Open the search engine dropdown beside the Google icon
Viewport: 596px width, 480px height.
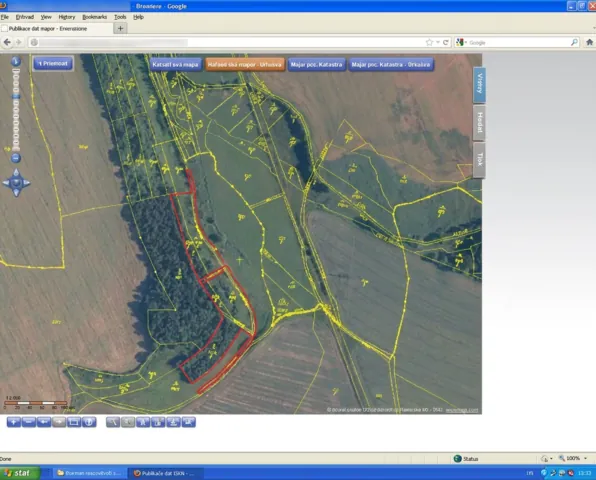pyautogui.click(x=466, y=43)
